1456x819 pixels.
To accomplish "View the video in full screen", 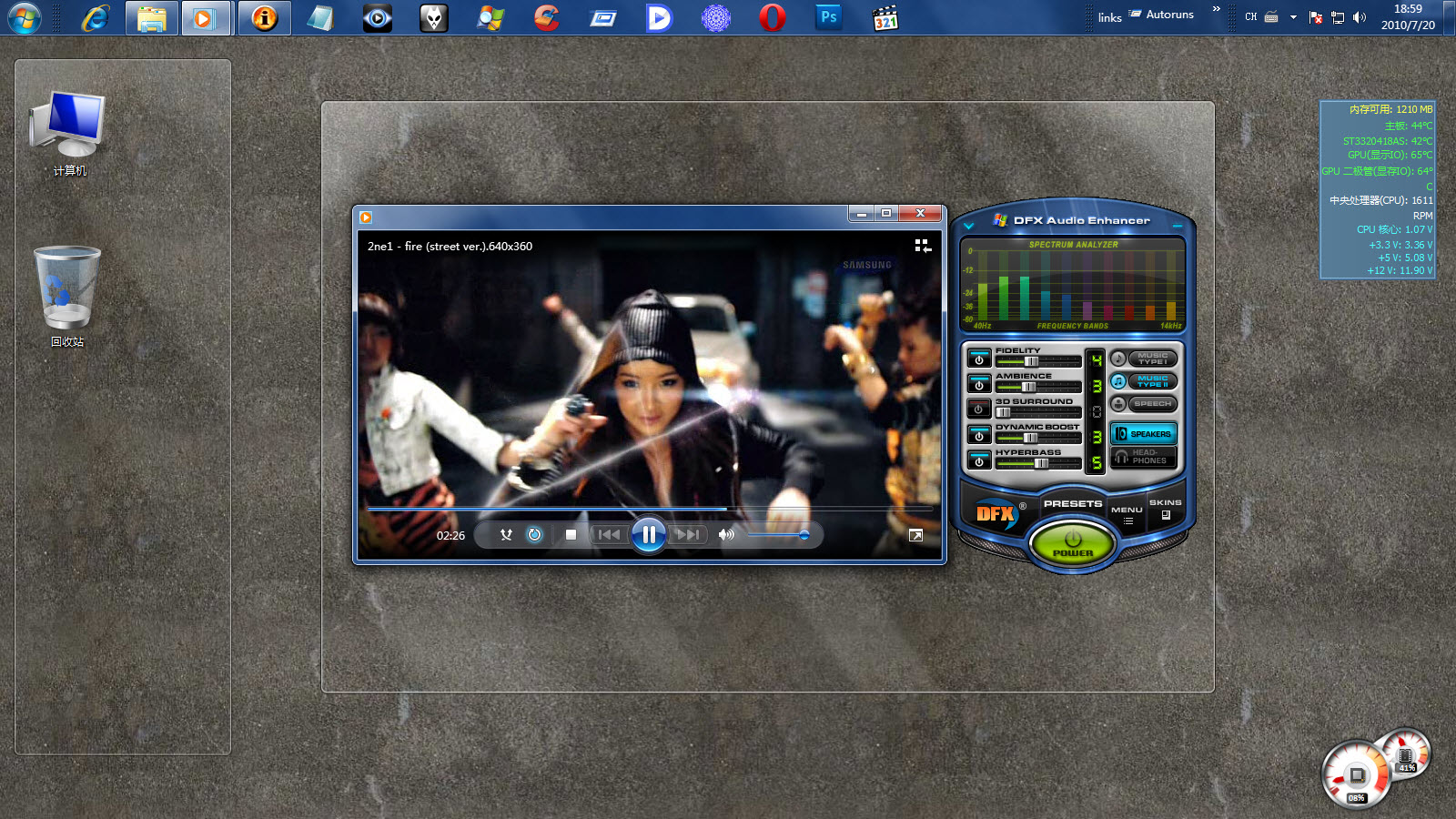I will click(915, 535).
